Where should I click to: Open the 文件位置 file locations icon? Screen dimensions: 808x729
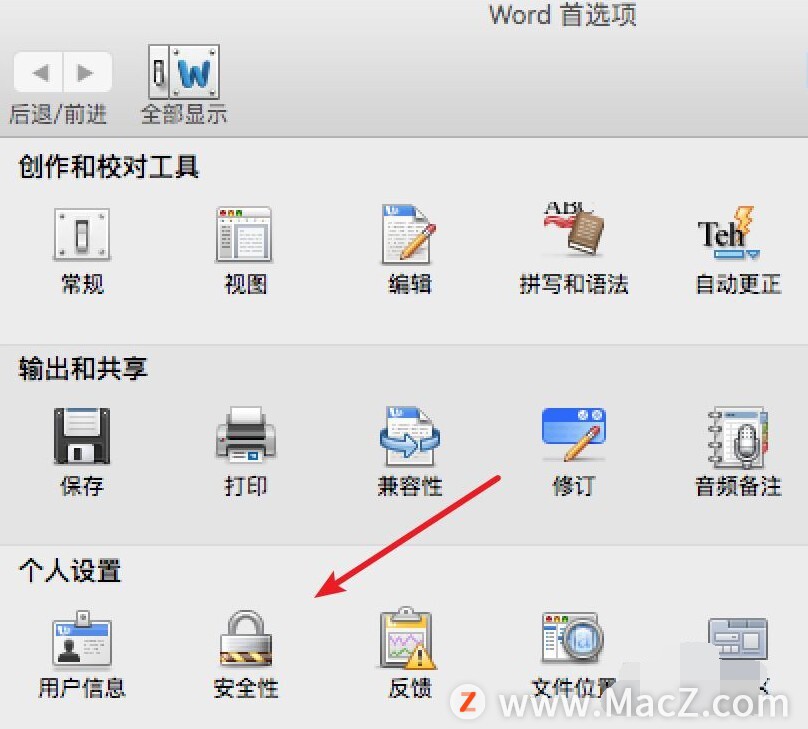573,636
